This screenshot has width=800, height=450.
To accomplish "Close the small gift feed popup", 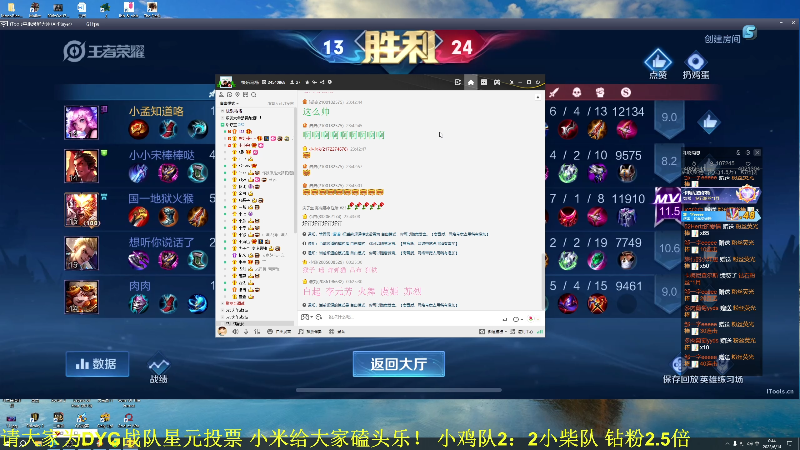I will click(x=757, y=153).
